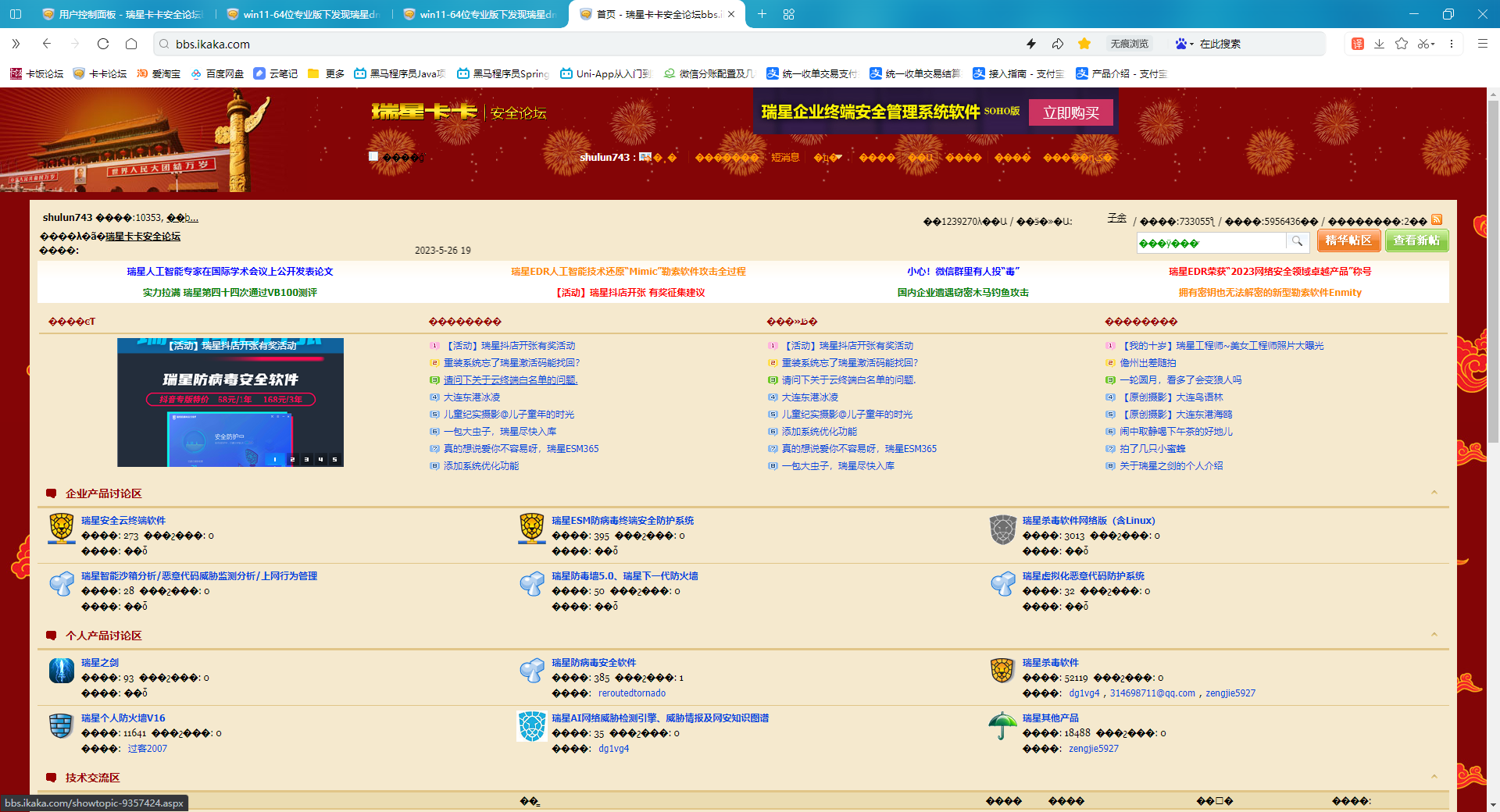Toggle 无痕浏览 private browsing mode
Screen dimensions: 1500x812
(1130, 44)
